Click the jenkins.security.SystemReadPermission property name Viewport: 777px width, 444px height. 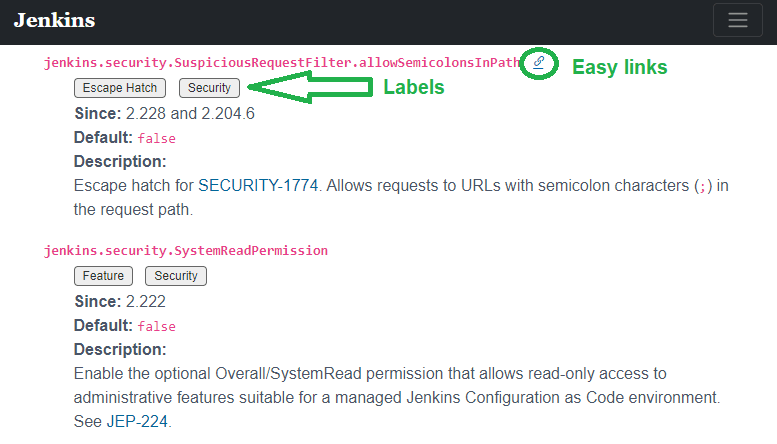click(186, 251)
